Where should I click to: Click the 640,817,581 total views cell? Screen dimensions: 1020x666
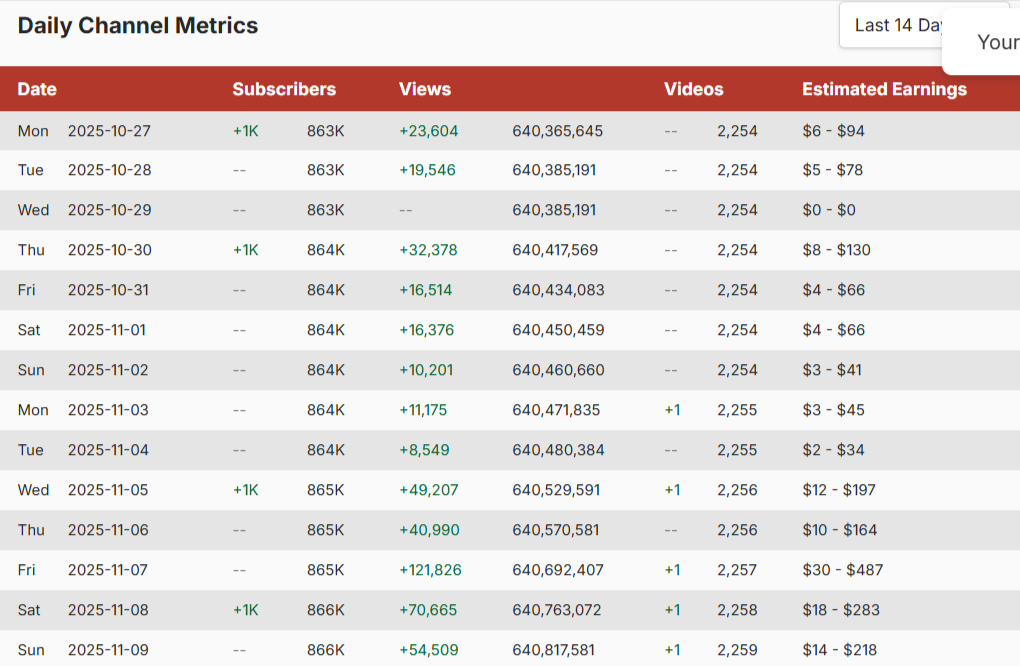(558, 650)
